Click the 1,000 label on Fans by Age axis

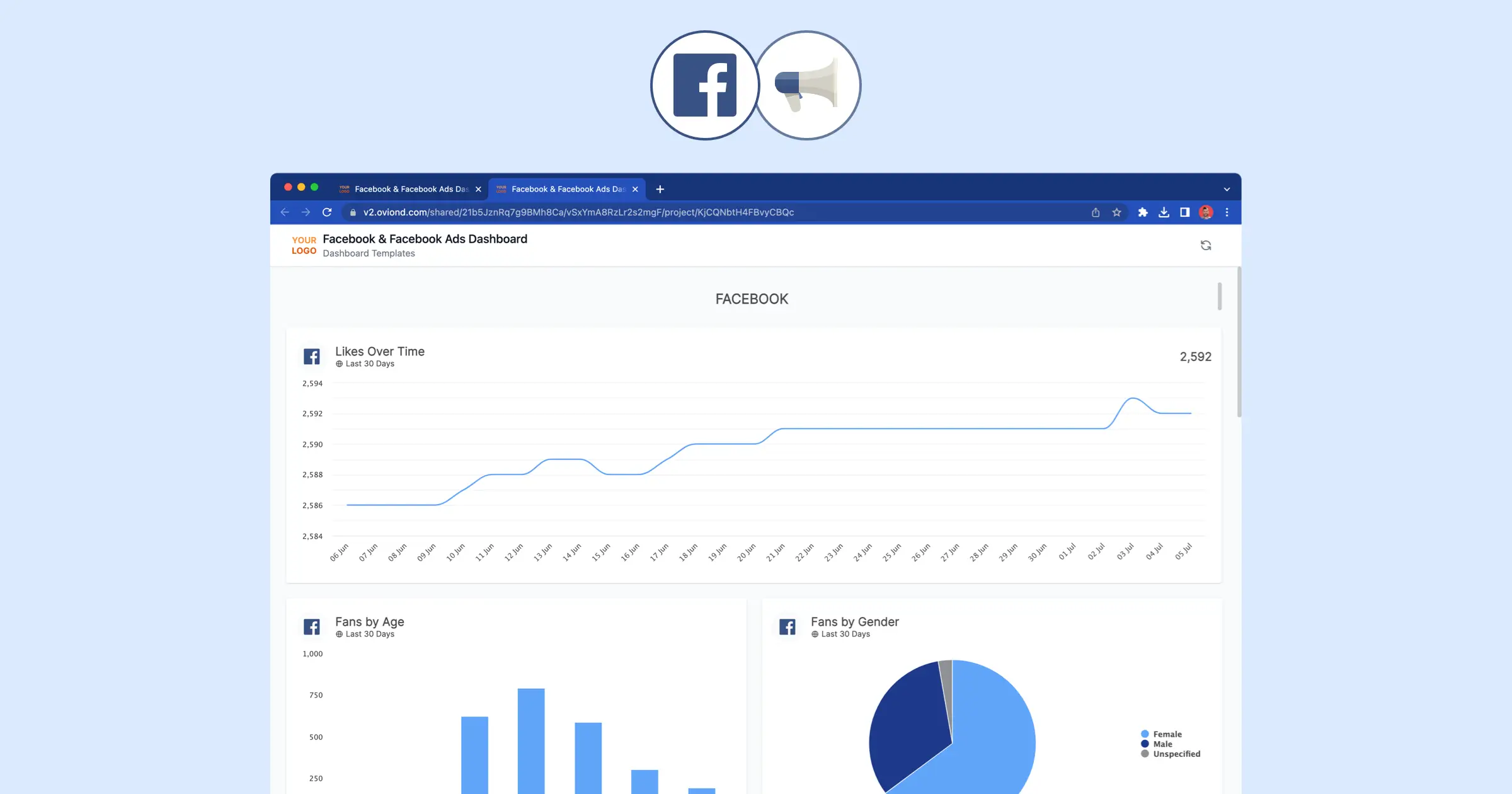coord(312,653)
